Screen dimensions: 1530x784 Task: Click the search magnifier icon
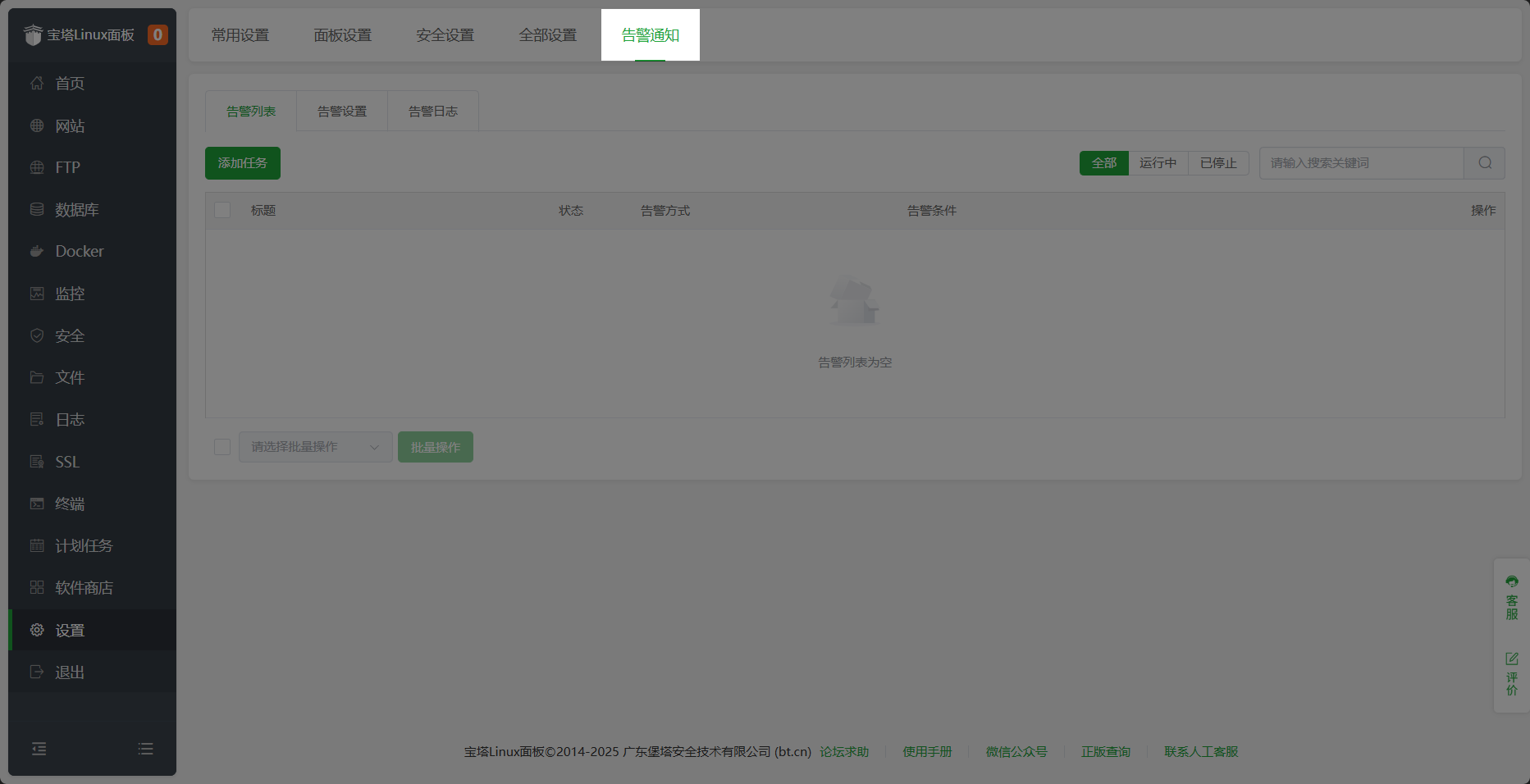click(x=1484, y=162)
